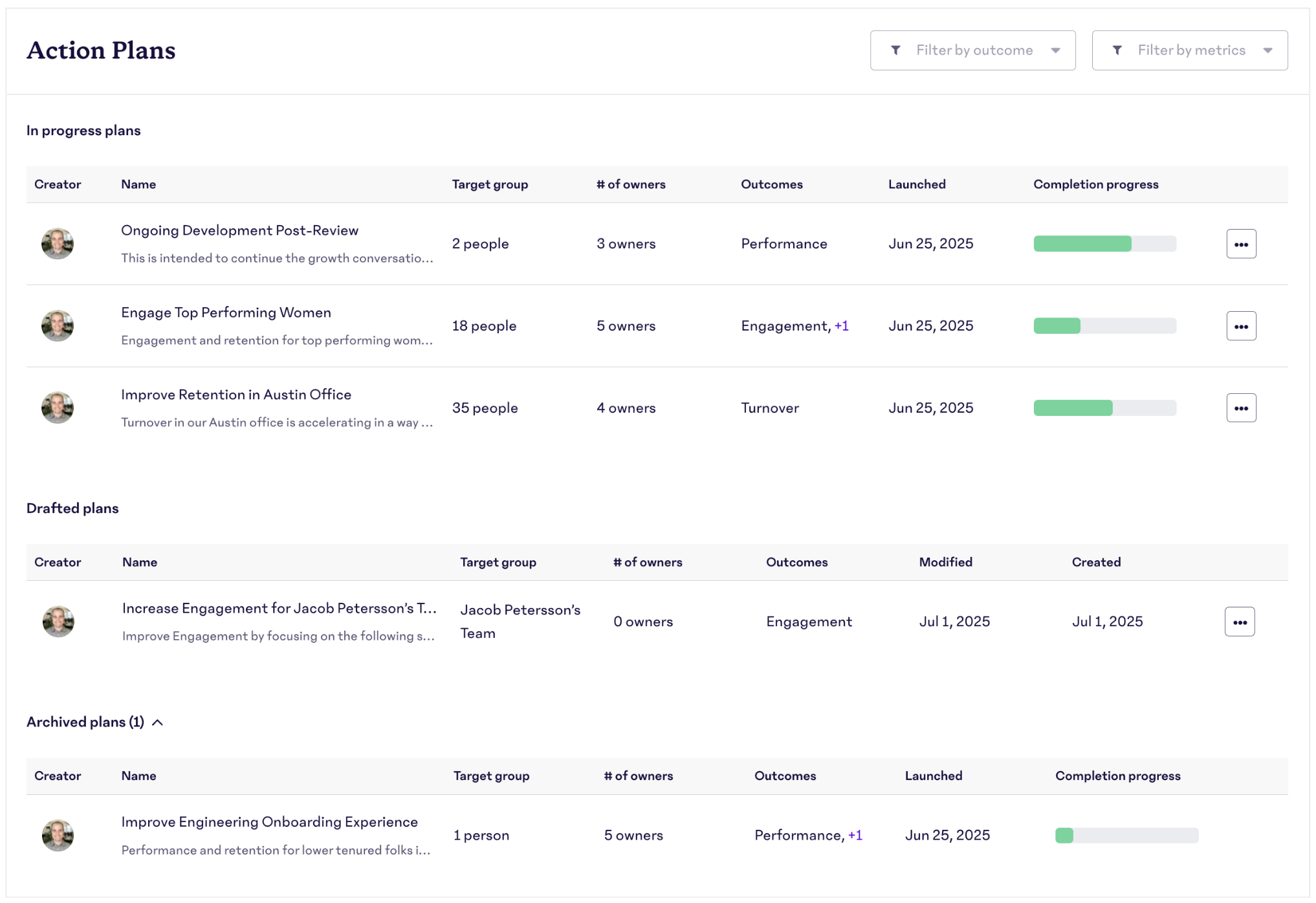
Task: Click progress bar of Improve Engineering Onboarding Experience
Action: [1127, 836]
